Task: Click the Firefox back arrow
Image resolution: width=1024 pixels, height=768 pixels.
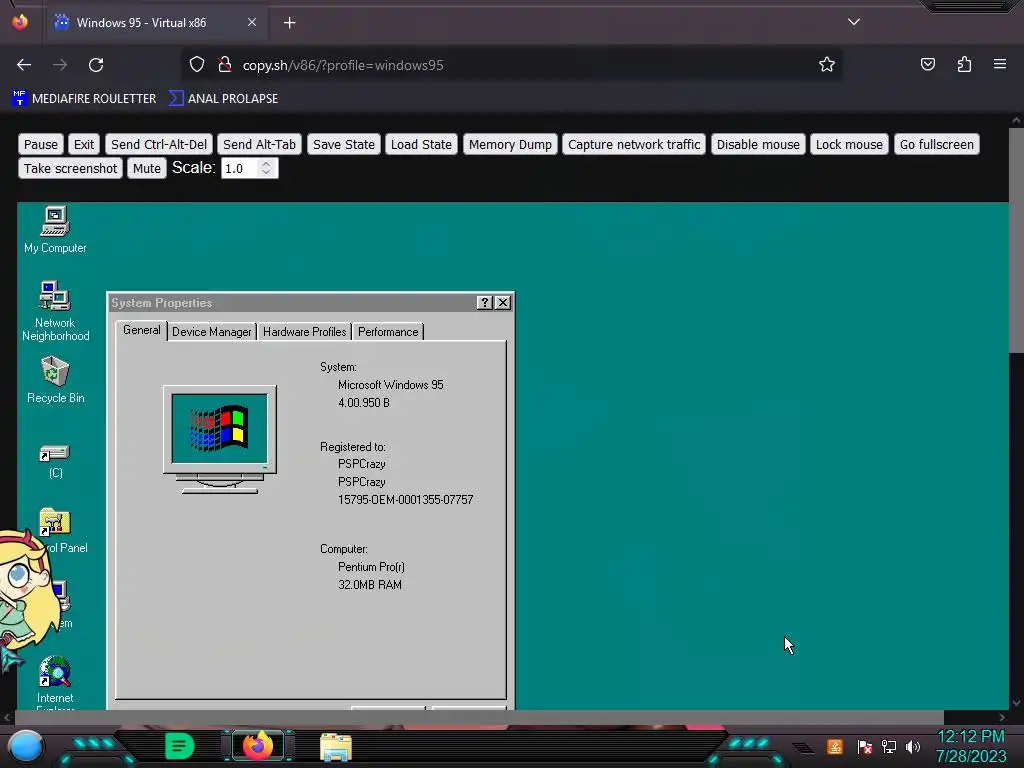Action: pos(24,65)
